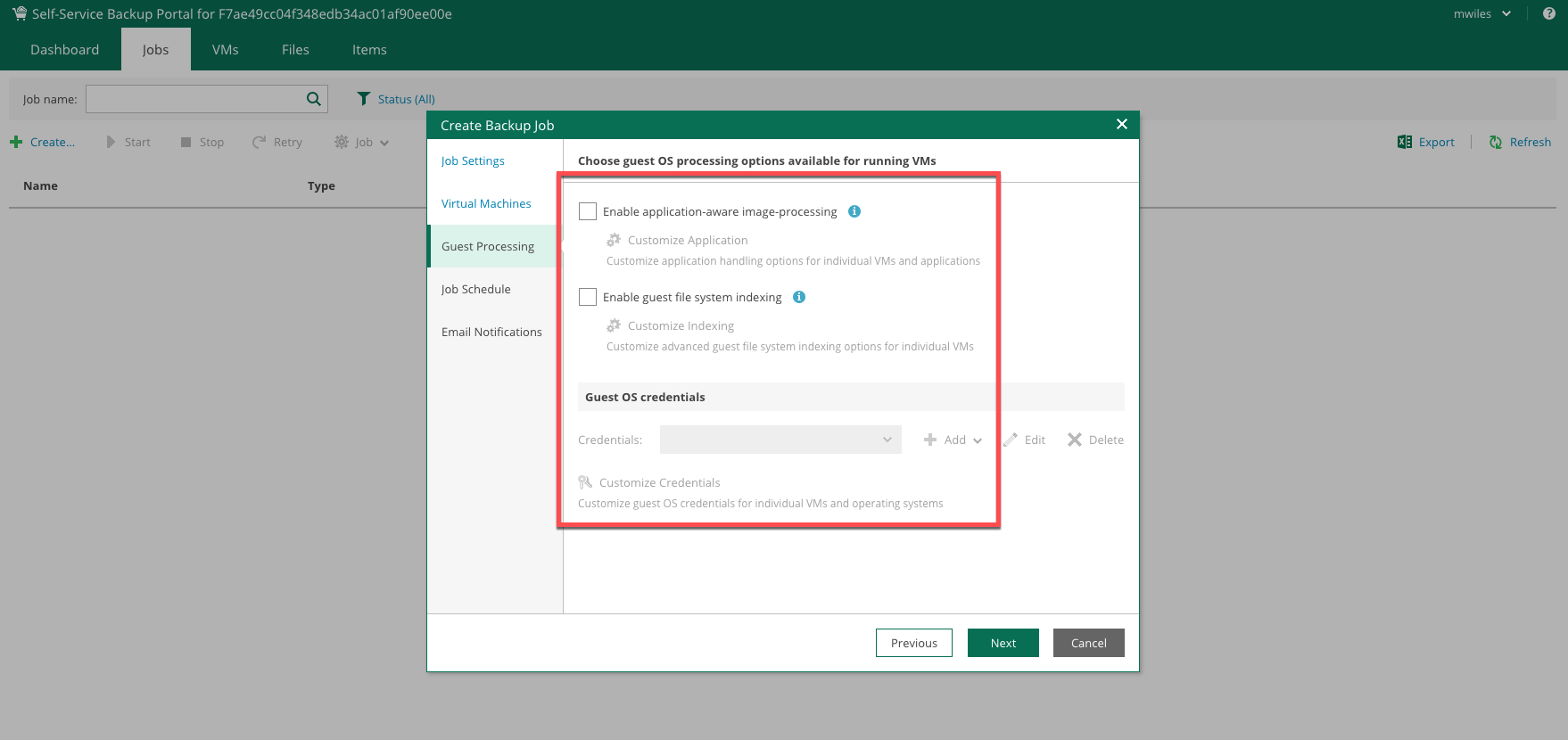Enable application-aware image-processing checkbox

[x=588, y=211]
